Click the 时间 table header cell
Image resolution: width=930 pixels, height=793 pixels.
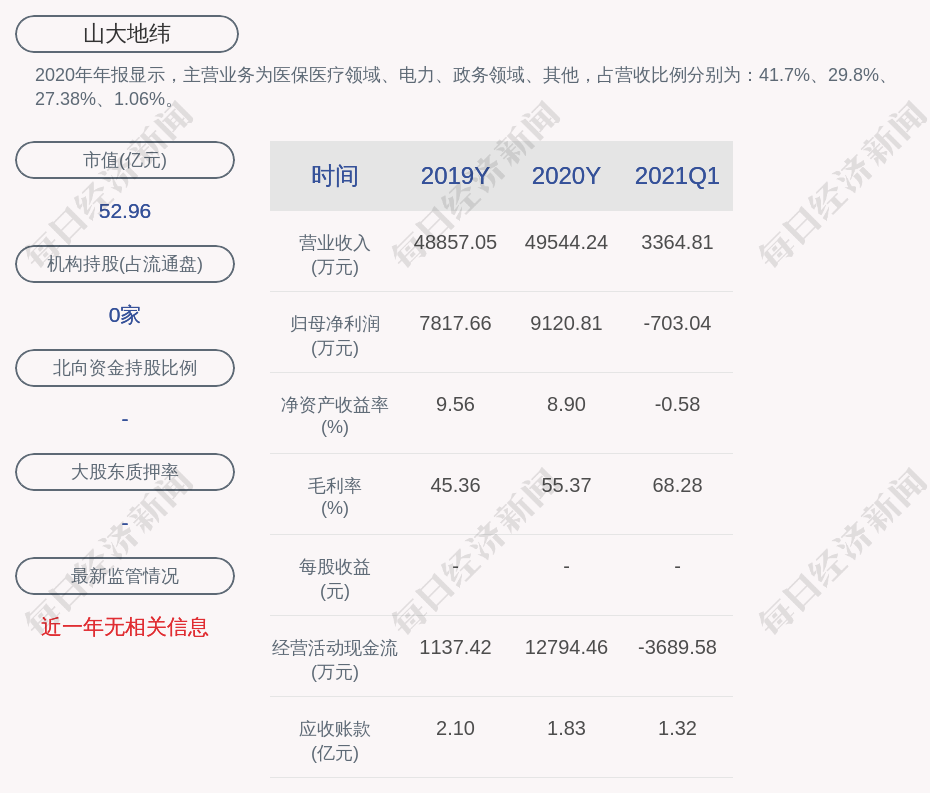pyautogui.click(x=335, y=176)
